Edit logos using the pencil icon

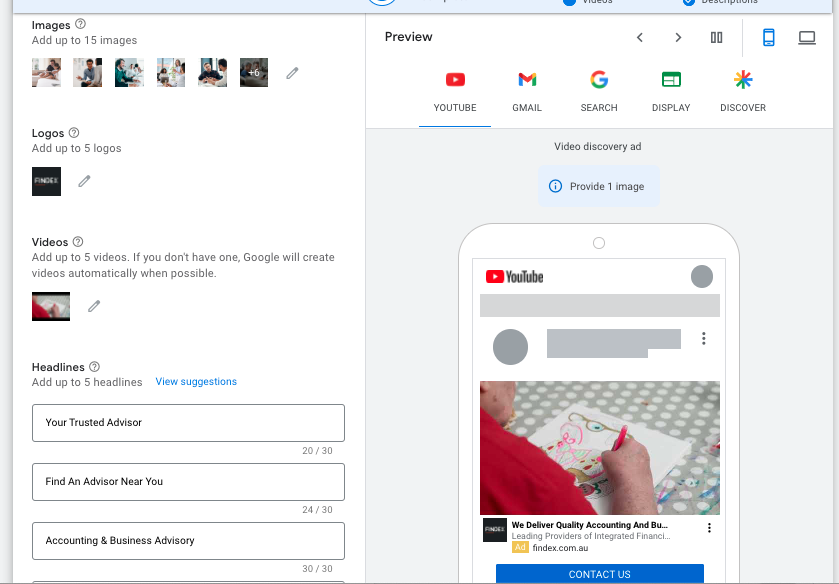coord(85,181)
